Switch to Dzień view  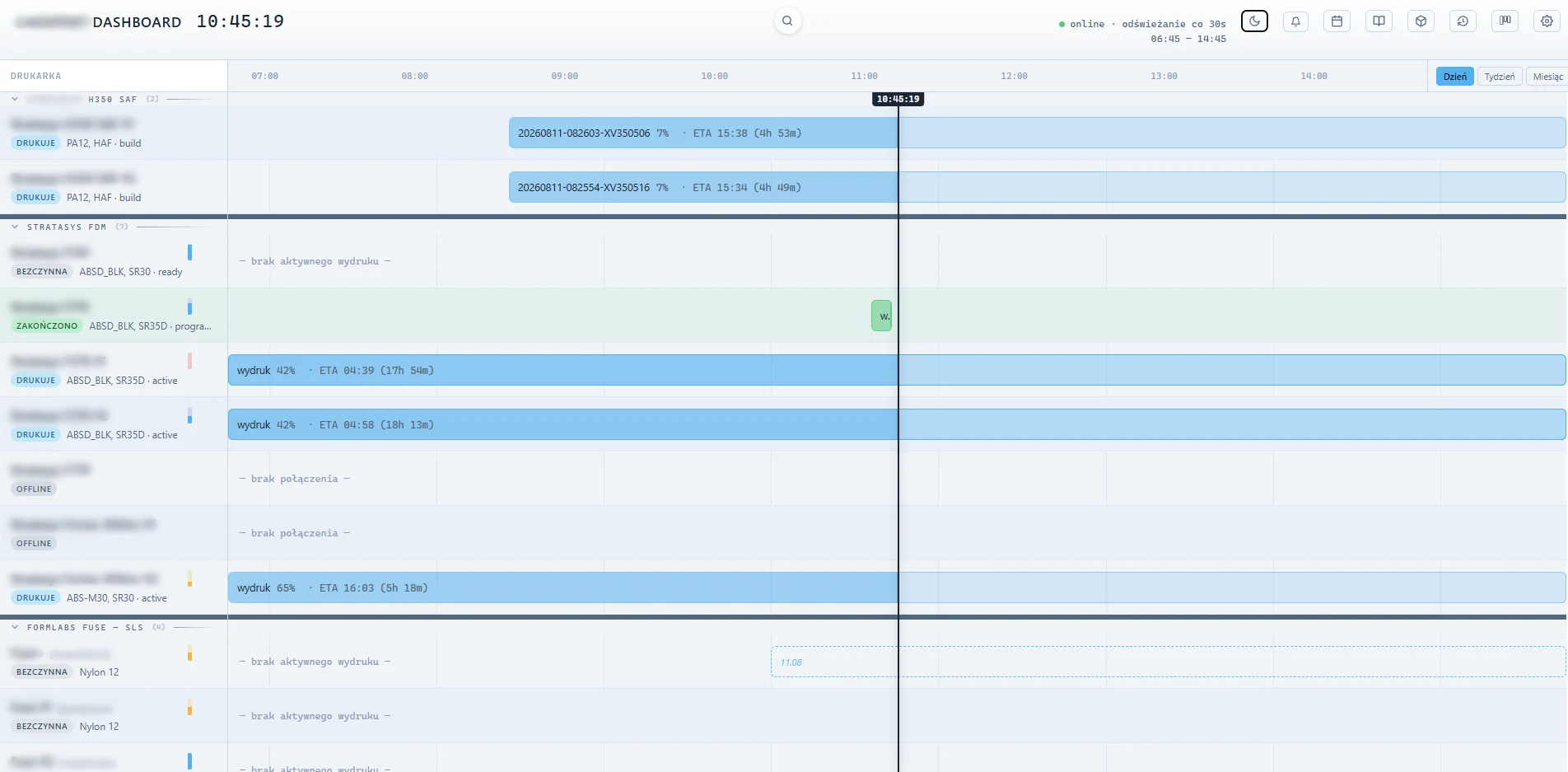[1454, 77]
